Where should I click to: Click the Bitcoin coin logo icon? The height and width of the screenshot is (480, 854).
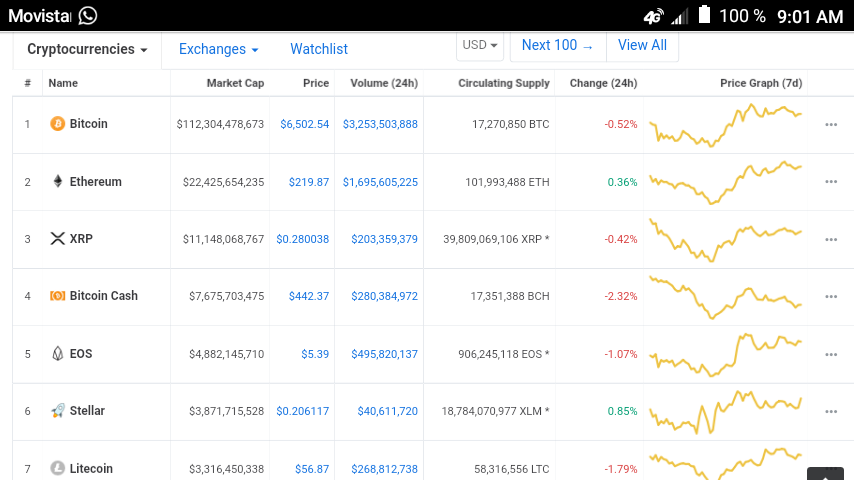click(x=57, y=124)
